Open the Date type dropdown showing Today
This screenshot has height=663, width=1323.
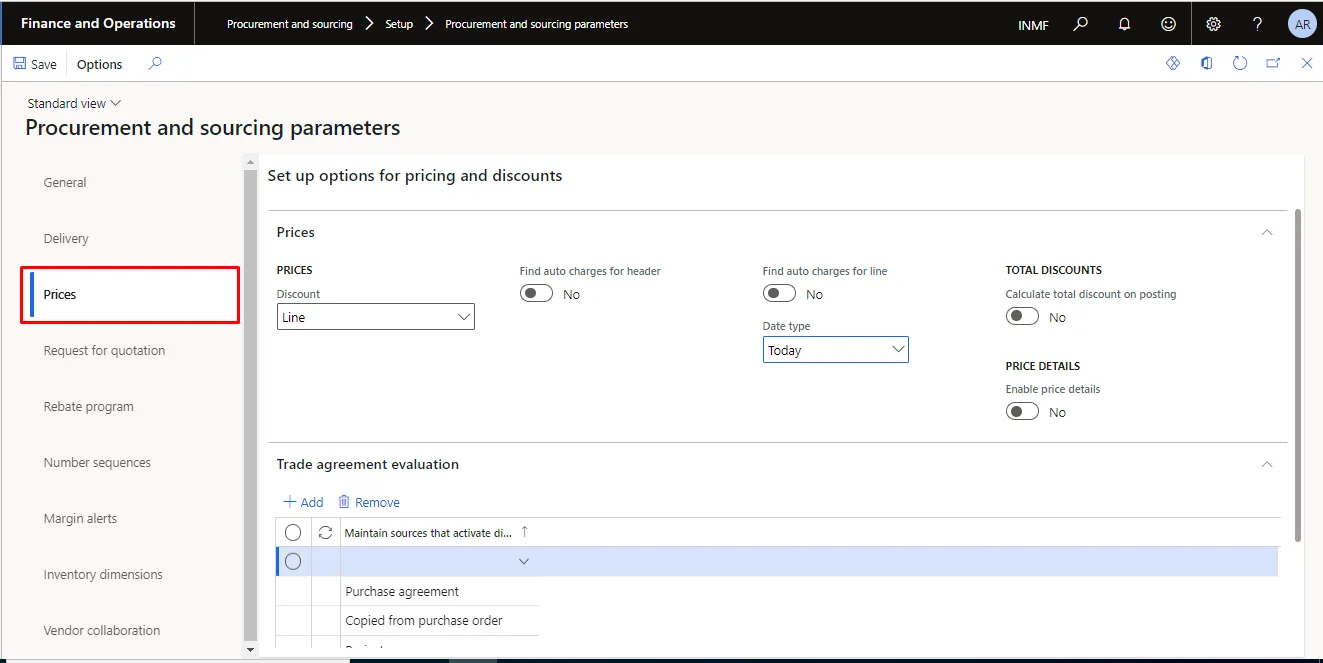835,350
